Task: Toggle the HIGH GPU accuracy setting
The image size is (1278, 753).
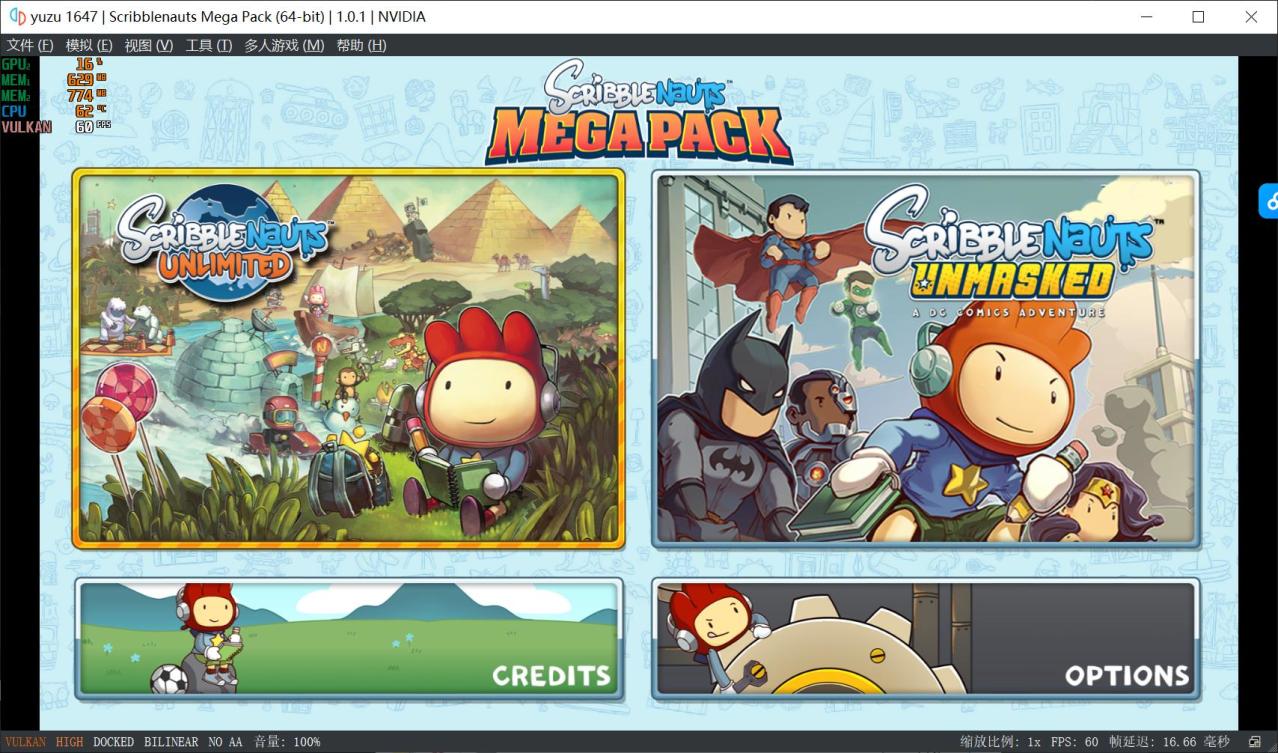Action: 70,742
